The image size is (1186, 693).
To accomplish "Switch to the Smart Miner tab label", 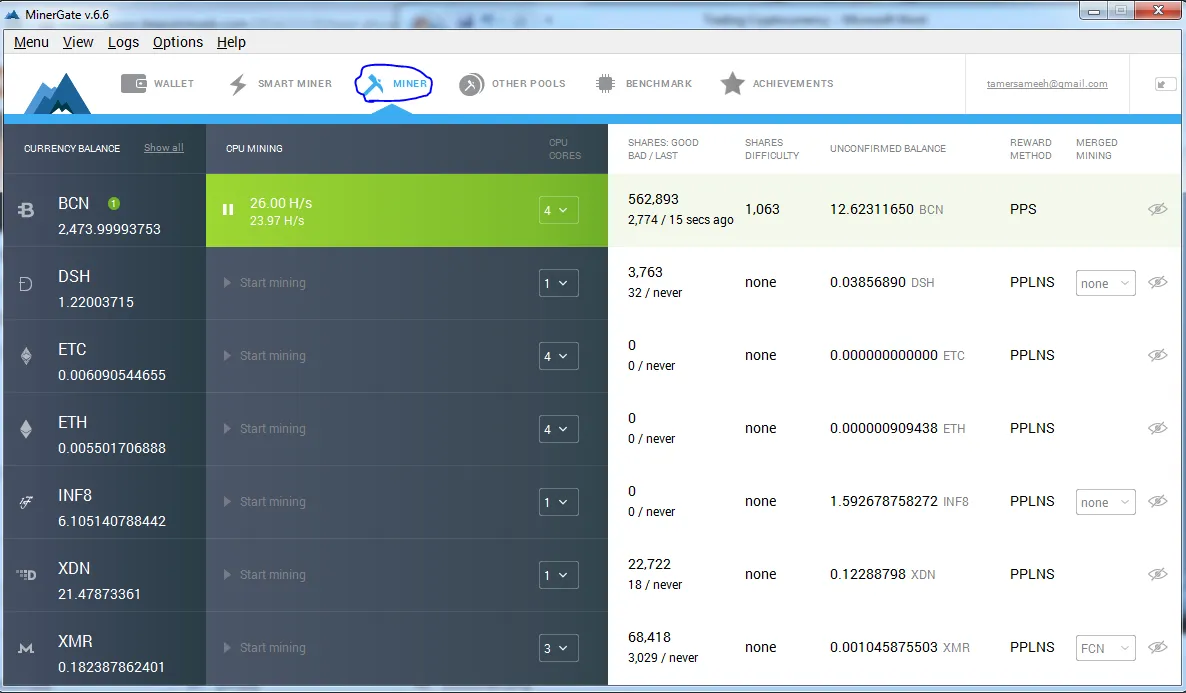I will pos(295,84).
